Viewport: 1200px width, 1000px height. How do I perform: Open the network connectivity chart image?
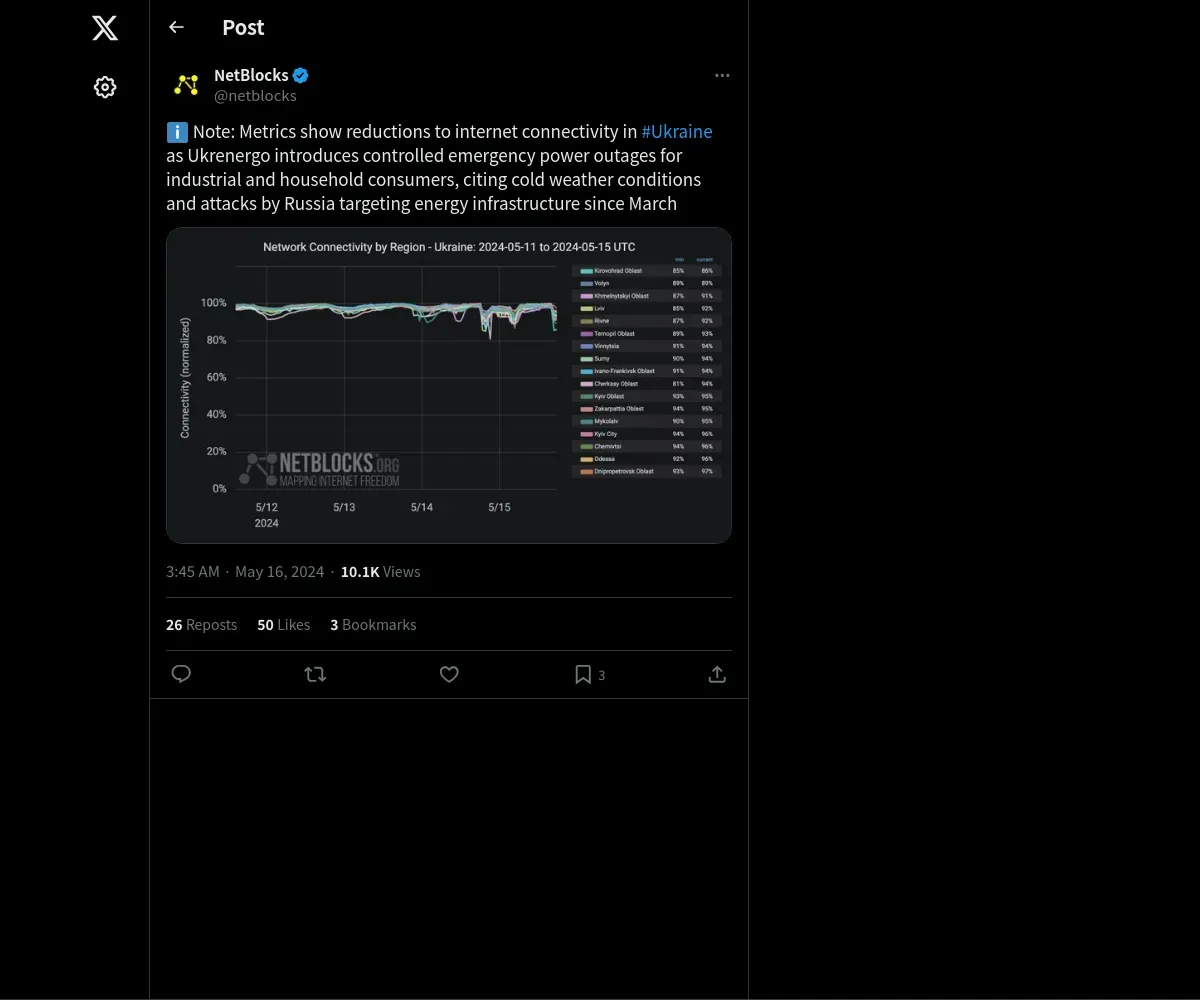[x=449, y=385]
